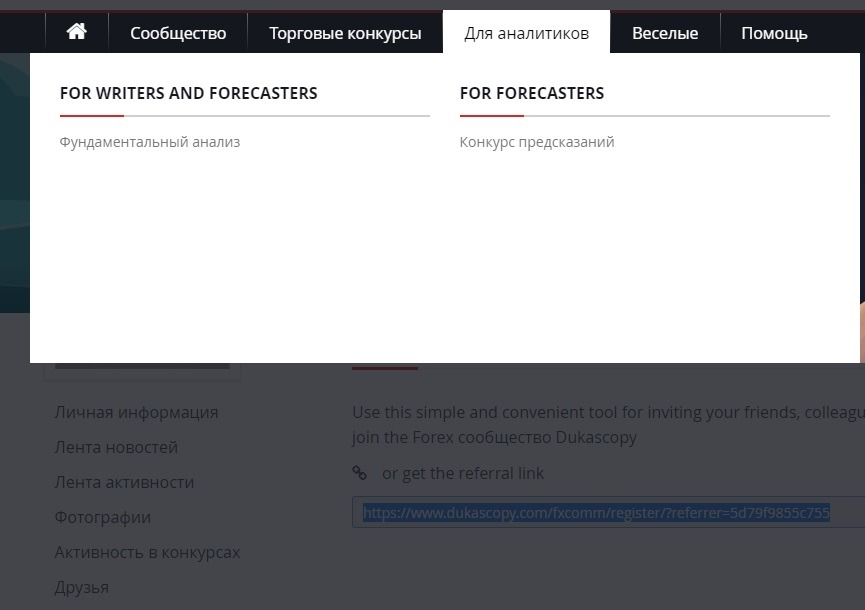Click the dark button above Личная информация

(x=142, y=366)
